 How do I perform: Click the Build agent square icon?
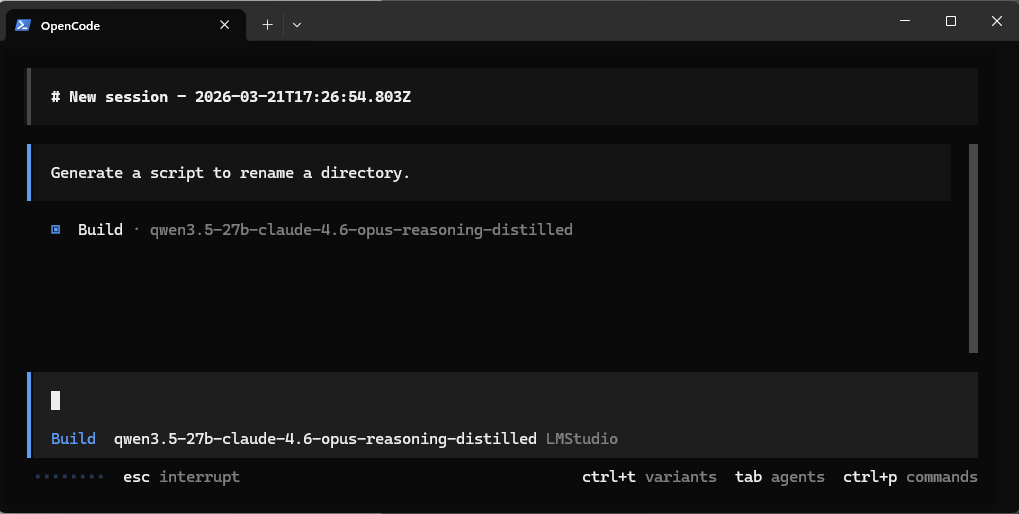[x=56, y=230]
